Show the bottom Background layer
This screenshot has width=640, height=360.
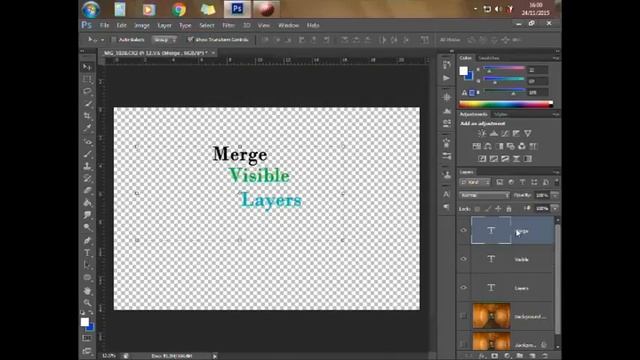pyautogui.click(x=463, y=344)
